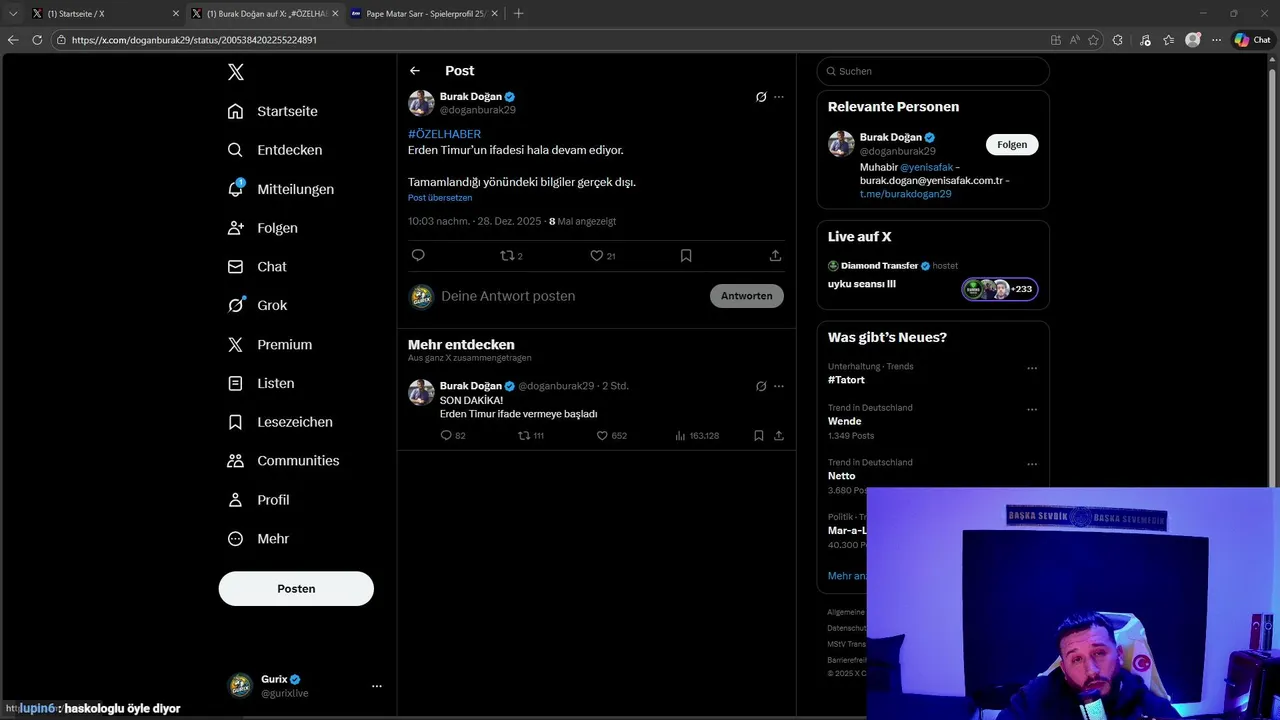Go back with the Post arrow
Screen dimensions: 1280x720
pyautogui.click(x=415, y=71)
